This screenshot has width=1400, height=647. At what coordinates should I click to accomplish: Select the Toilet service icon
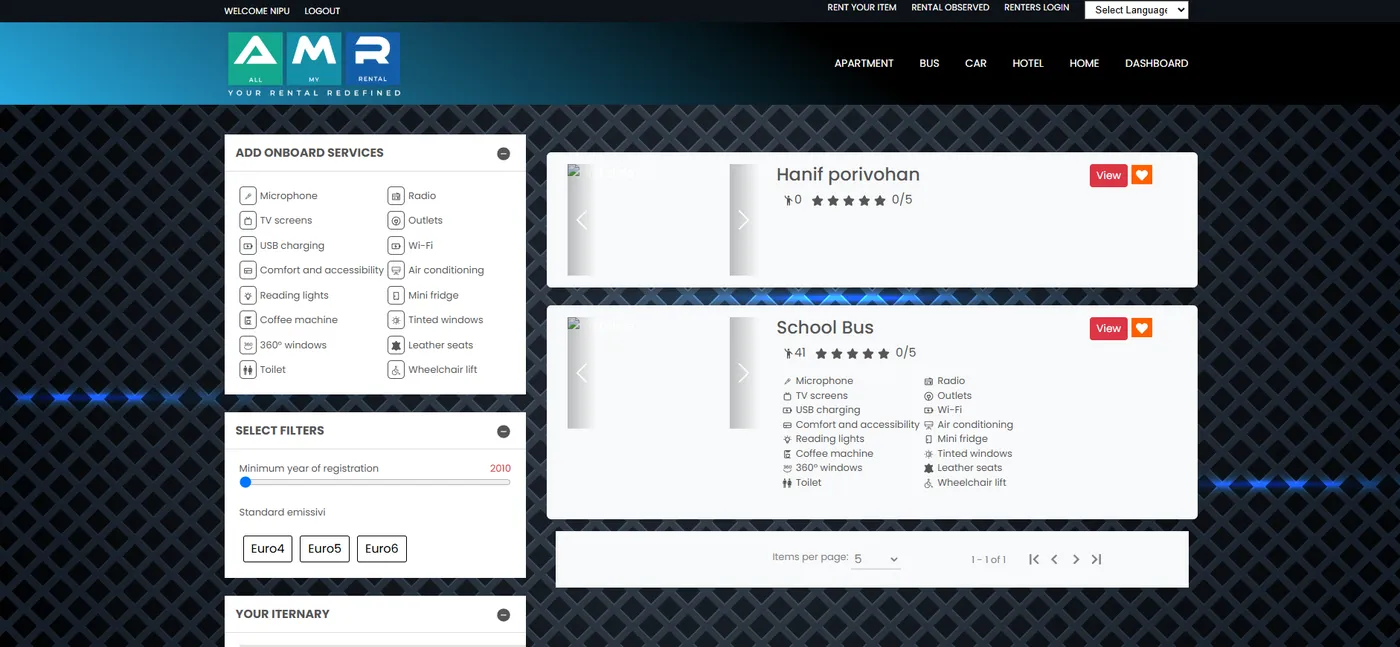click(x=248, y=370)
